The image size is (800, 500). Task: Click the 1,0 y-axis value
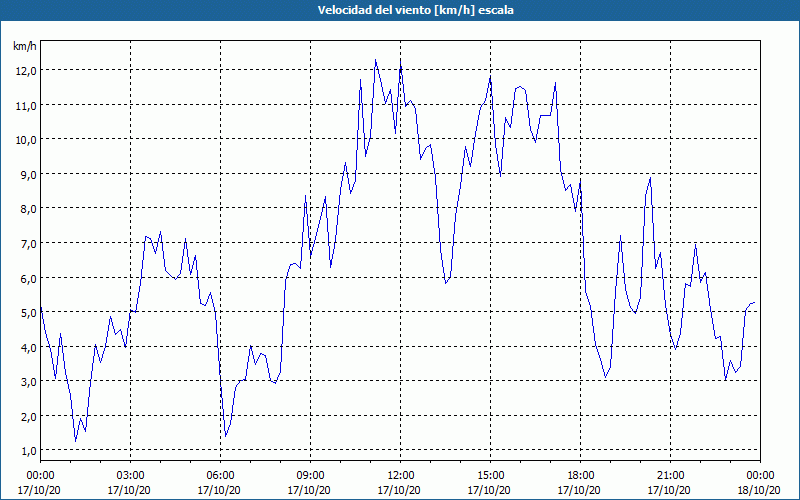coord(28,451)
